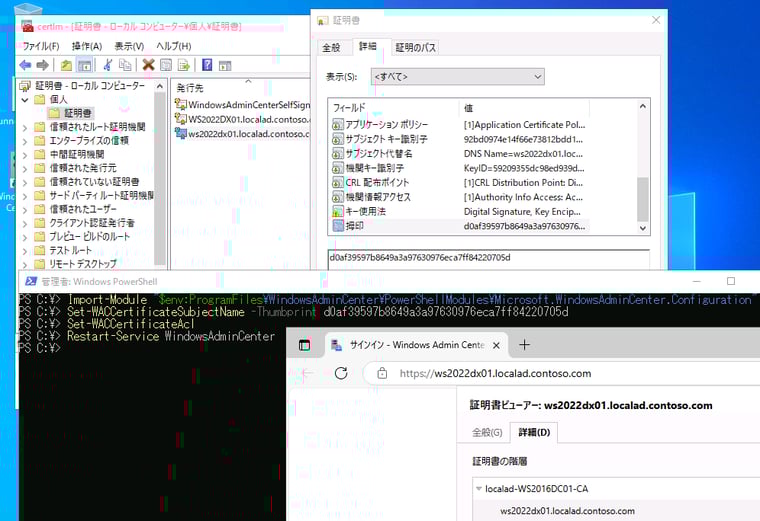Click the tree pane scroll up arrow
This screenshot has width=760, height=521.
[159, 86]
